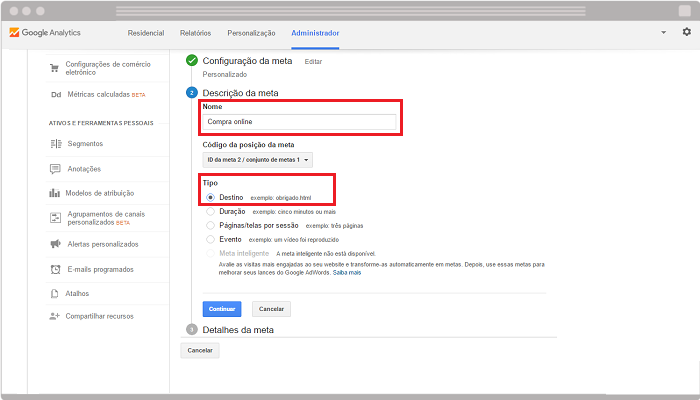Select the Destino goal type
The width and height of the screenshot is (700, 400).
(210, 197)
